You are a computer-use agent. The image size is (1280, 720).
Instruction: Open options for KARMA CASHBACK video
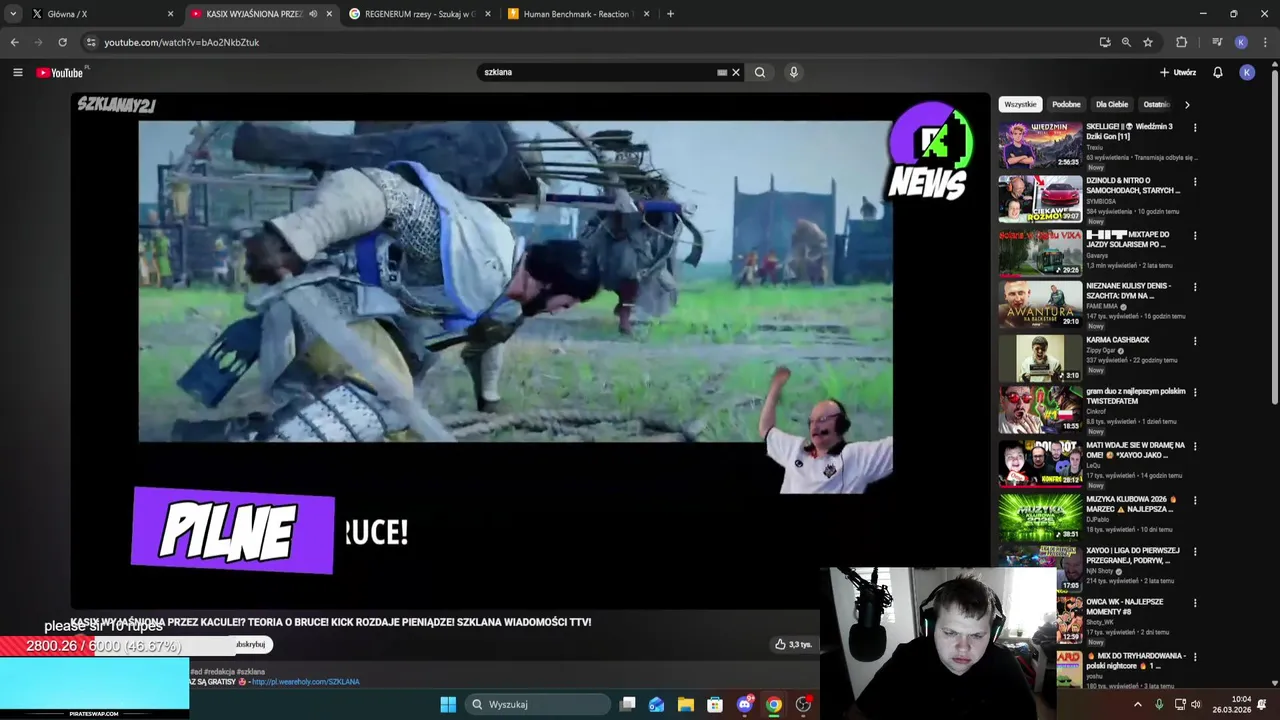1194,341
